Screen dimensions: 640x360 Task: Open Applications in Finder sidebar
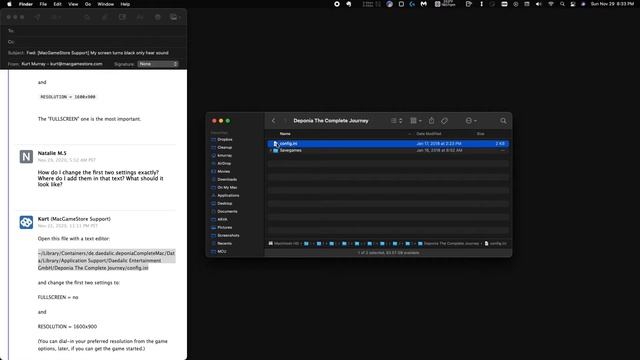[228, 196]
